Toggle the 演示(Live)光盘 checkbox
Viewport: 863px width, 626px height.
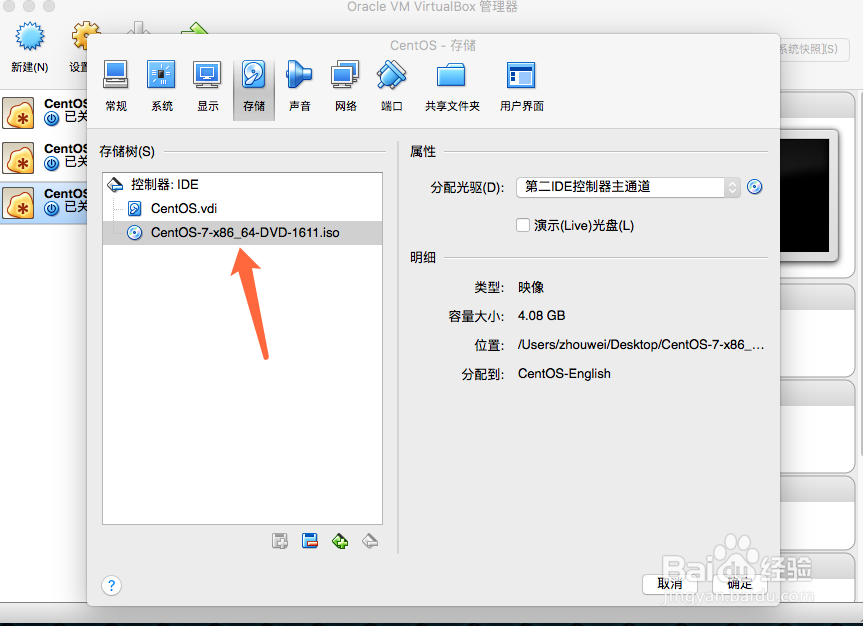tap(523, 225)
